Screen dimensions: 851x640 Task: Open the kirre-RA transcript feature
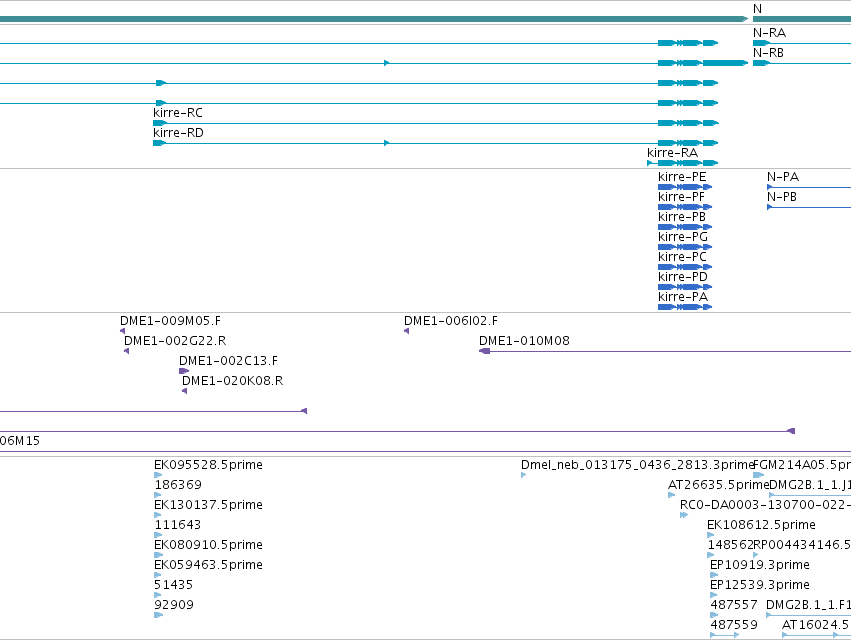pyautogui.click(x=682, y=163)
